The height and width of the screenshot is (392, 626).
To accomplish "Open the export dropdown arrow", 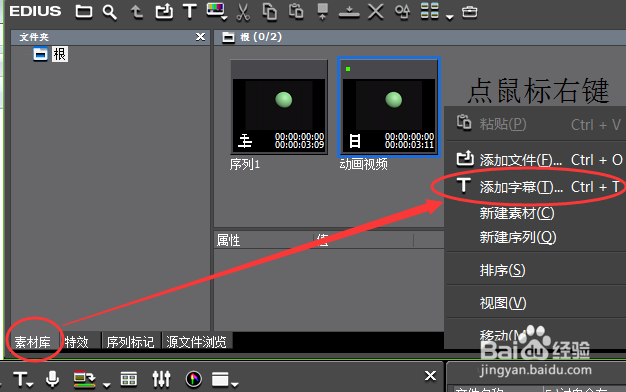I will [x=107, y=385].
